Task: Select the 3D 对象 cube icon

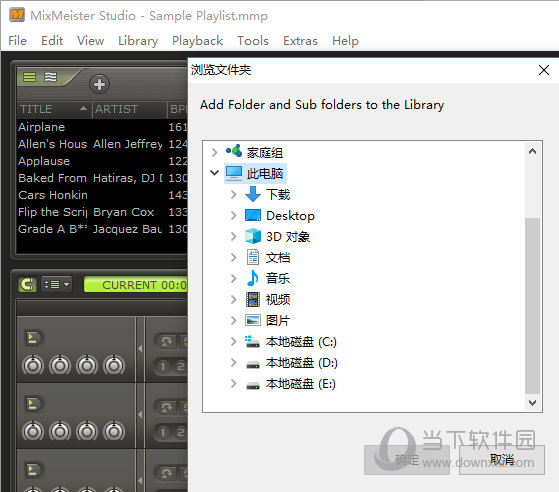Action: point(253,236)
